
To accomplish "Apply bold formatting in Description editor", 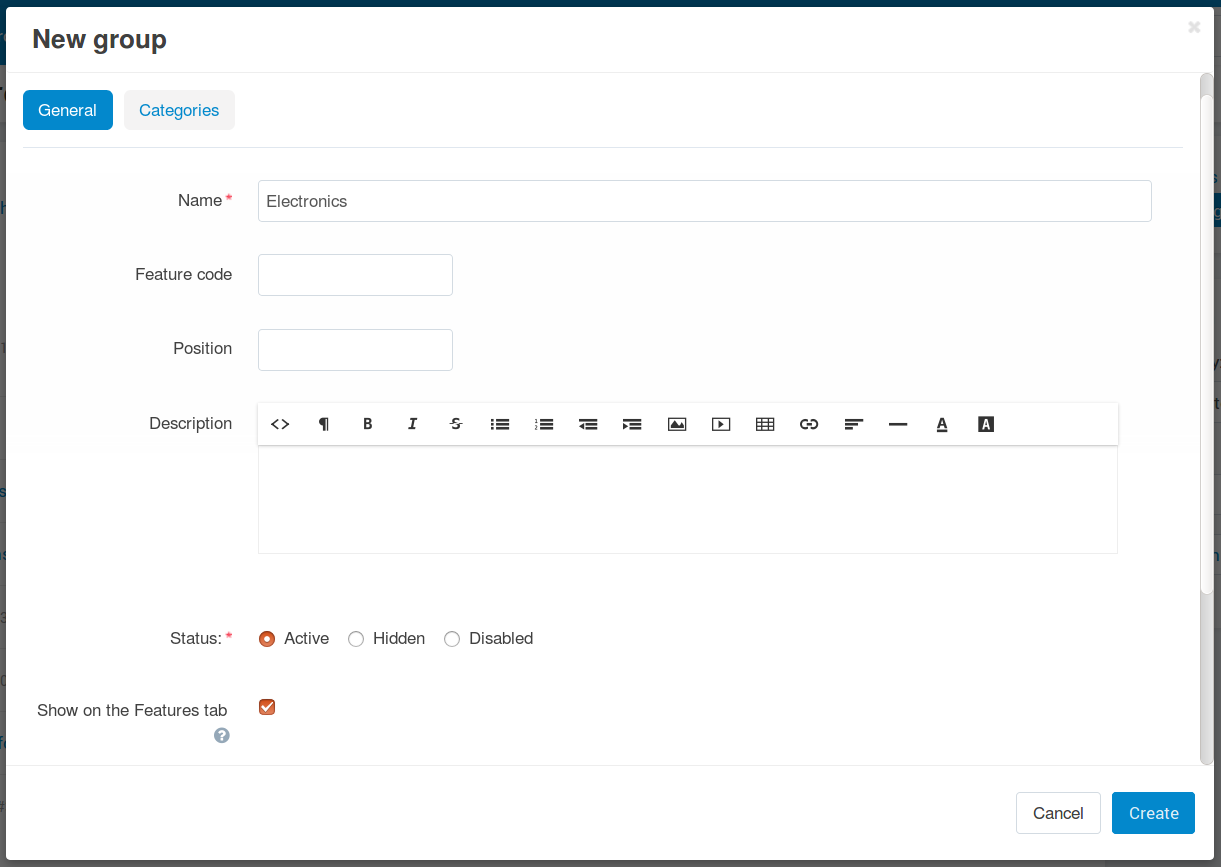I will pyautogui.click(x=368, y=424).
